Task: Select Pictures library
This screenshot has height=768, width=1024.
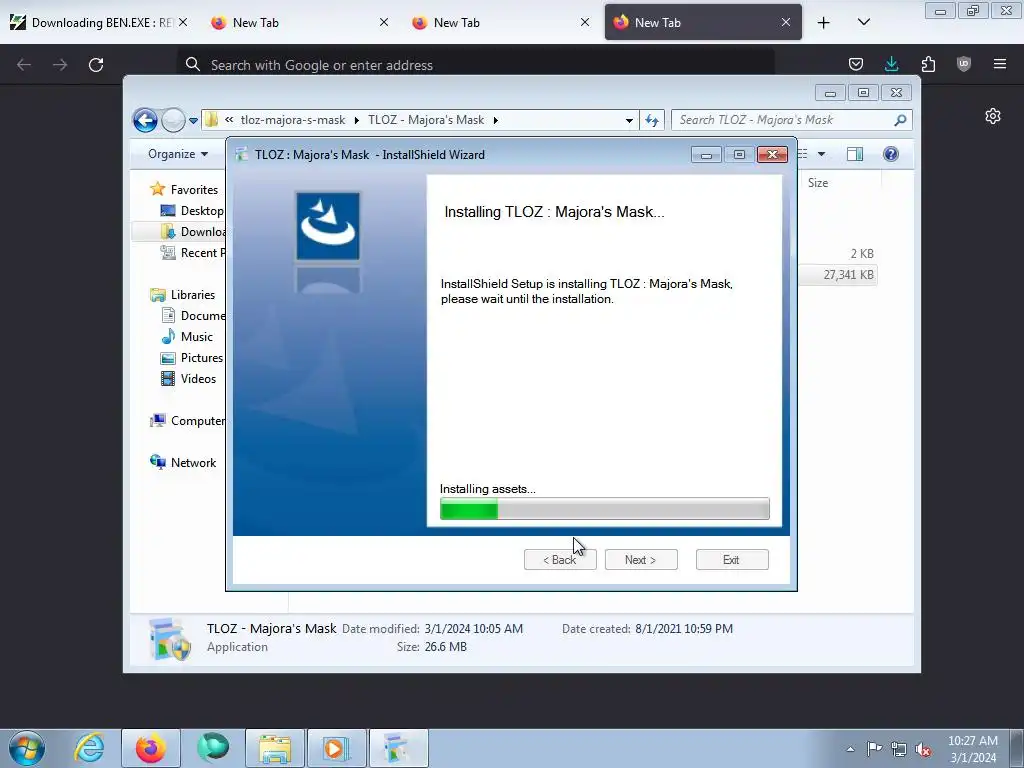Action: (192, 358)
